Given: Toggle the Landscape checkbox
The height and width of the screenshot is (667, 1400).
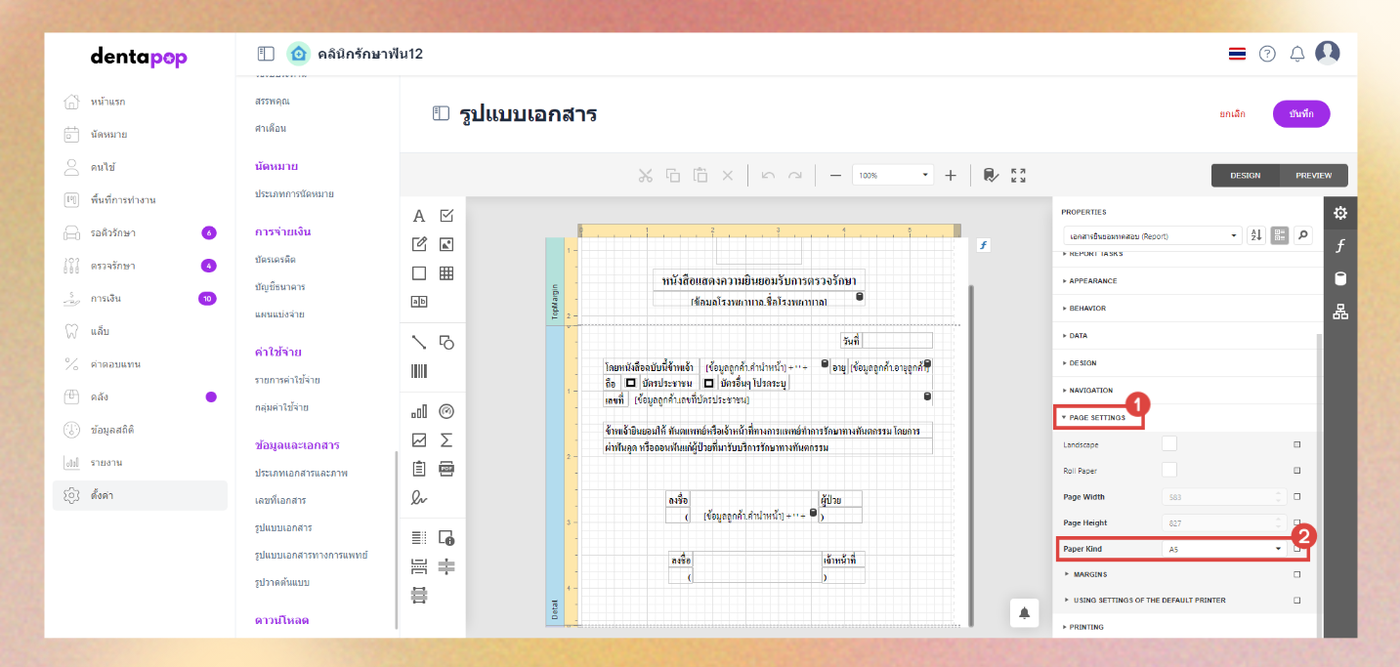Looking at the screenshot, I should pos(1169,443).
